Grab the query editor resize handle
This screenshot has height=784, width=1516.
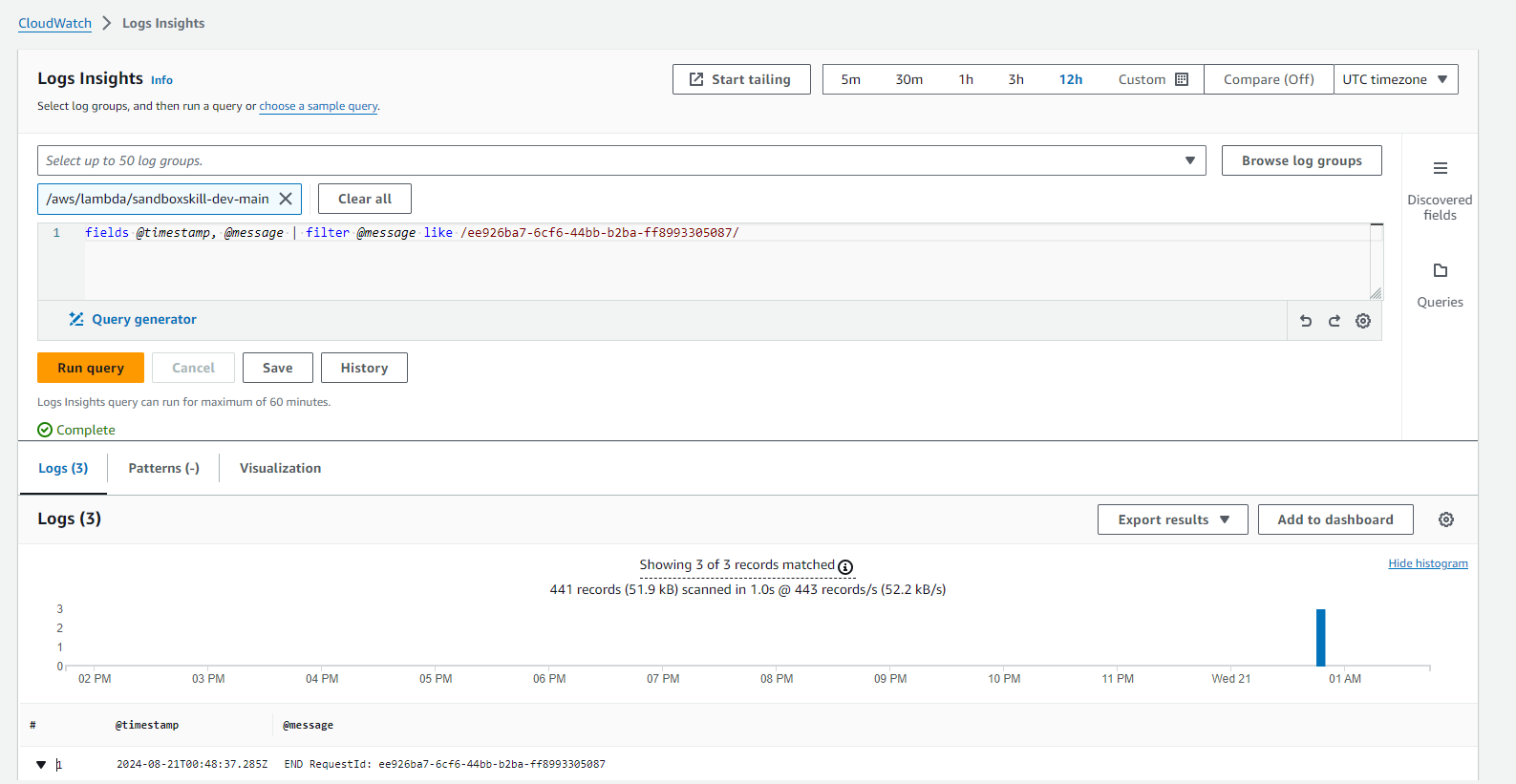1376,293
